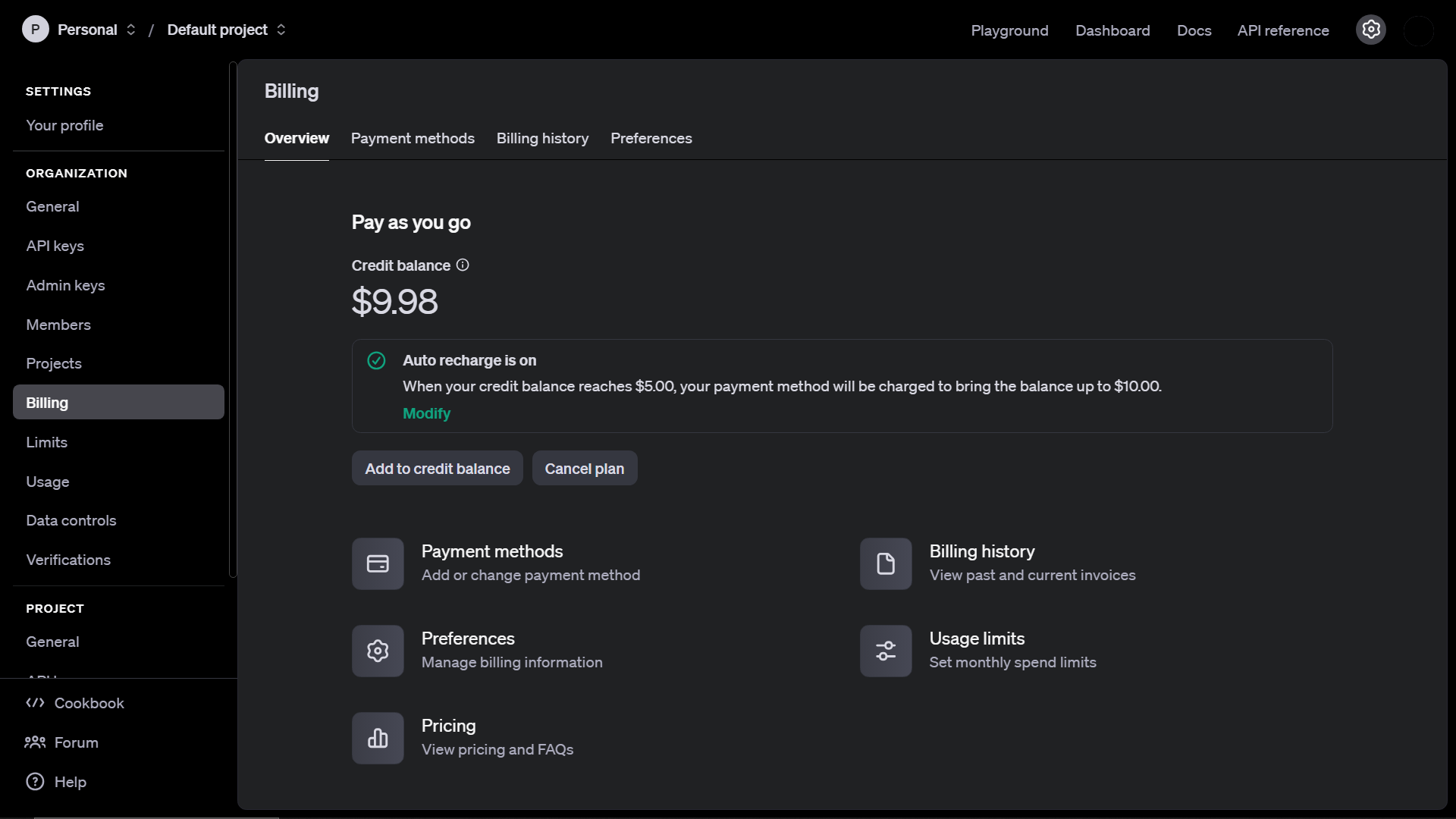Screen dimensions: 1456x819
Task: Open the Pricing chart icon
Action: pyautogui.click(x=378, y=738)
